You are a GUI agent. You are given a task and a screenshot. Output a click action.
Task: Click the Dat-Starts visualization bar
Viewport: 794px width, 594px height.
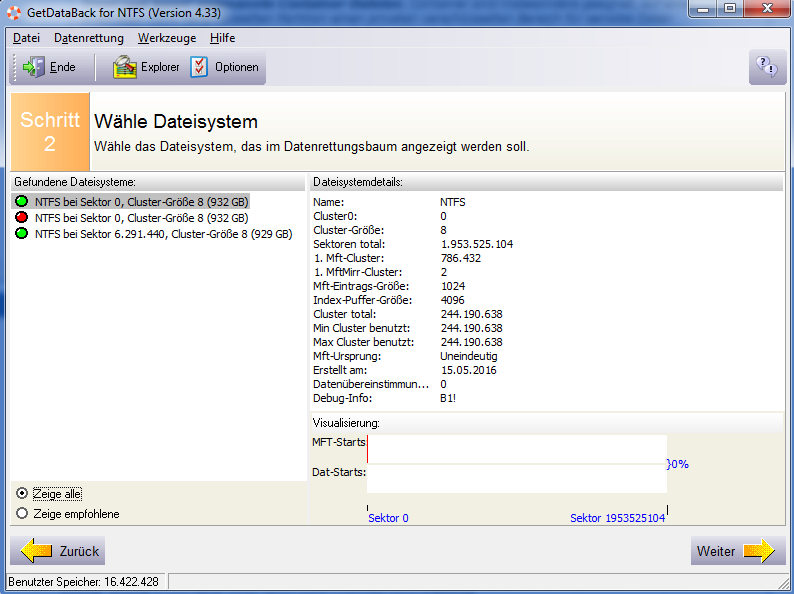517,479
